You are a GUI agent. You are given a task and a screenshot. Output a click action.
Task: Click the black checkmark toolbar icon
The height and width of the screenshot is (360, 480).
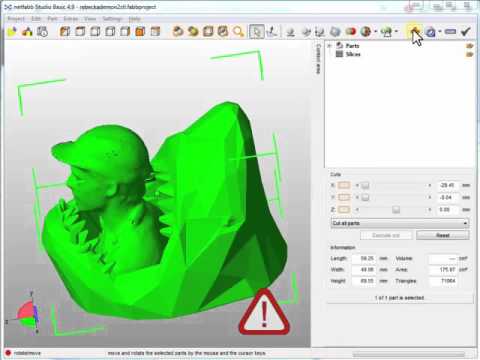tap(466, 32)
